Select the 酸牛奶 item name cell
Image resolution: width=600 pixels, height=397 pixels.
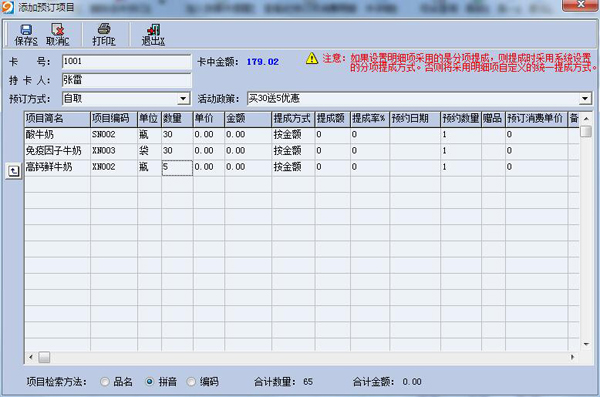57,135
